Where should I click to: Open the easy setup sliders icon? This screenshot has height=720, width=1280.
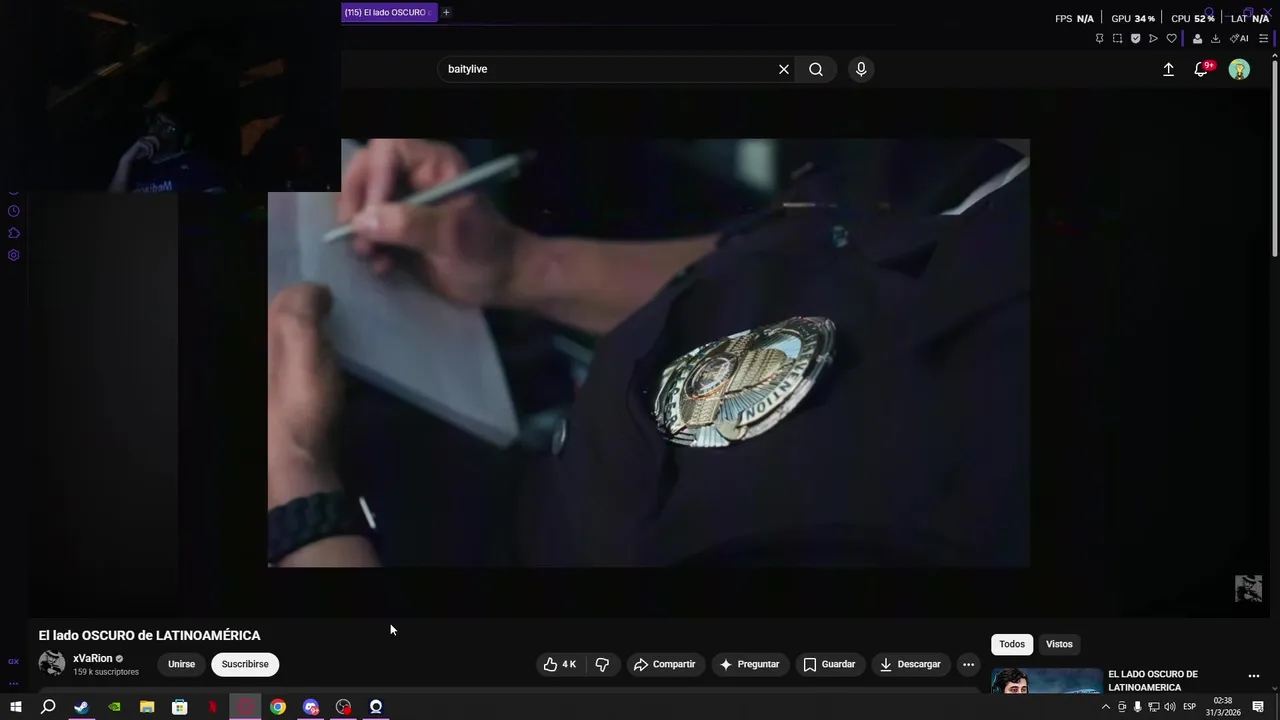coord(1263,38)
